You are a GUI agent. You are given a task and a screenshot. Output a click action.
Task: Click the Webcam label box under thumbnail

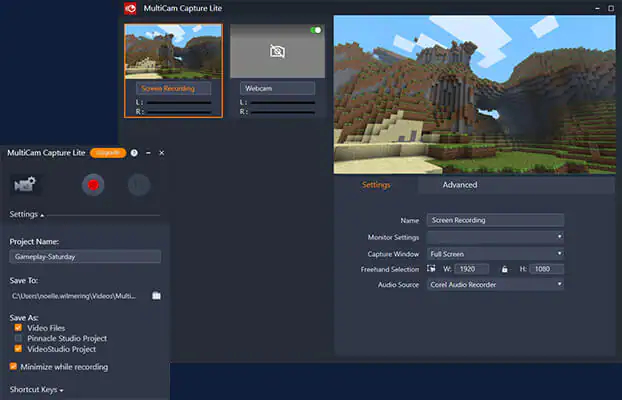coord(277,88)
